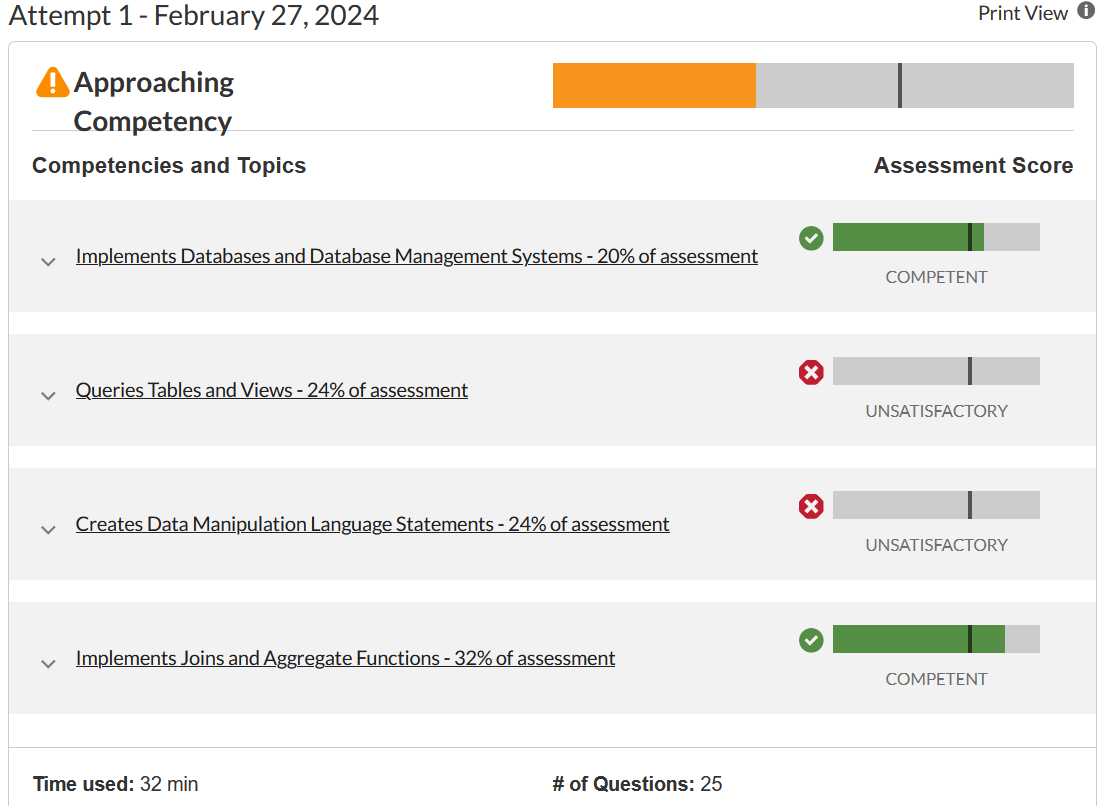Click the Attempt 1 - February 27, 2024 heading

click(194, 15)
